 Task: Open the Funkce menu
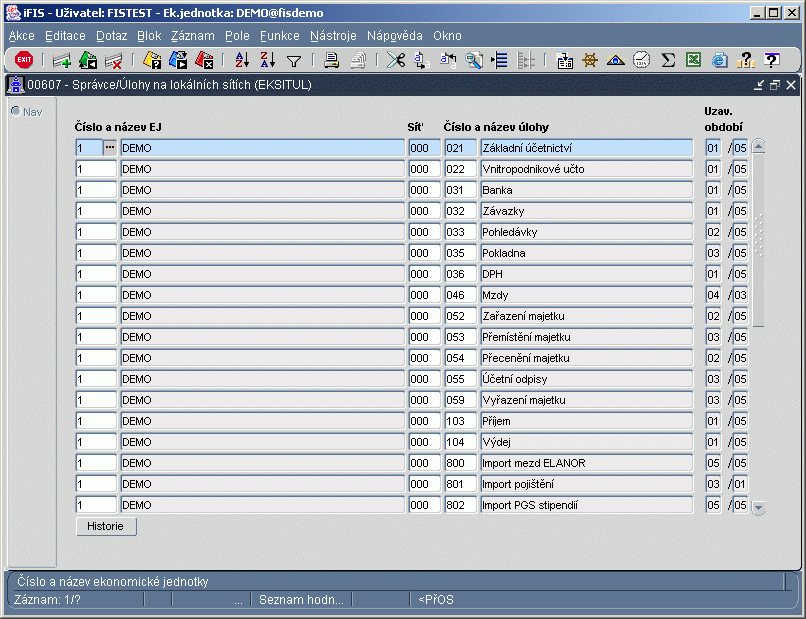coord(280,36)
